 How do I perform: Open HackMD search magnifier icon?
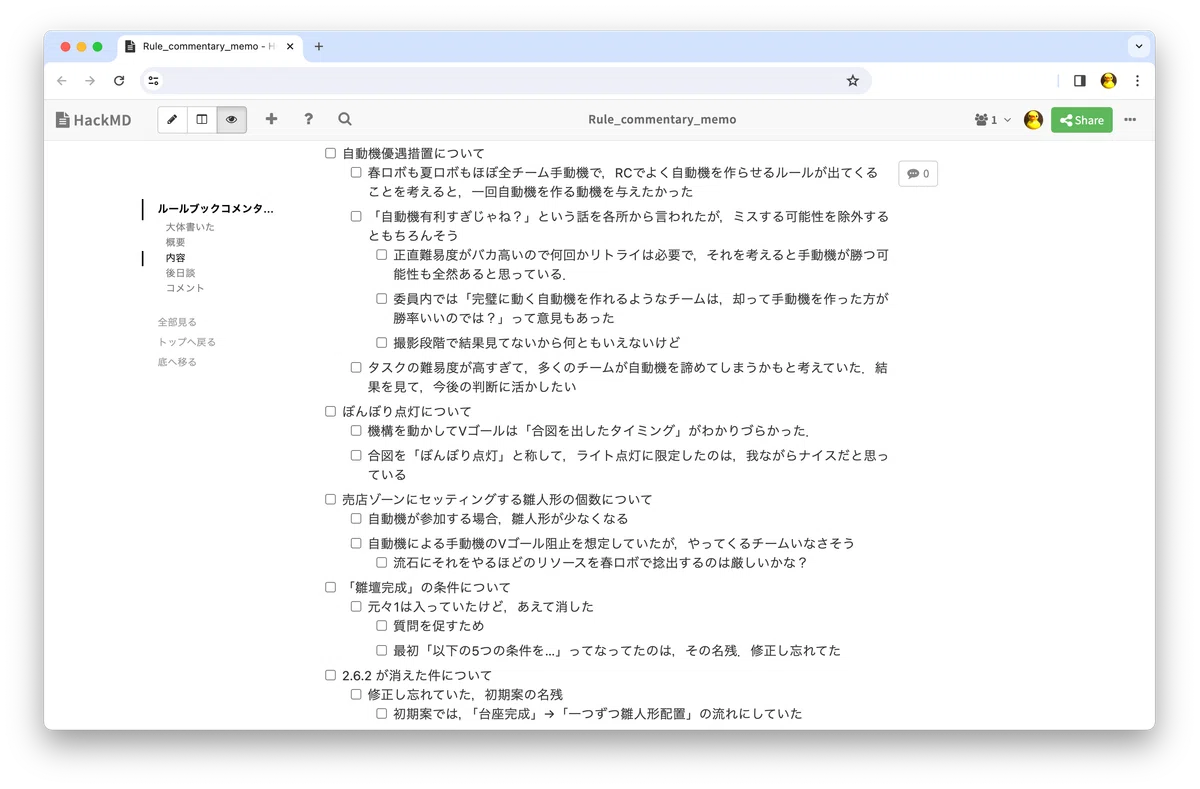[x=345, y=119]
